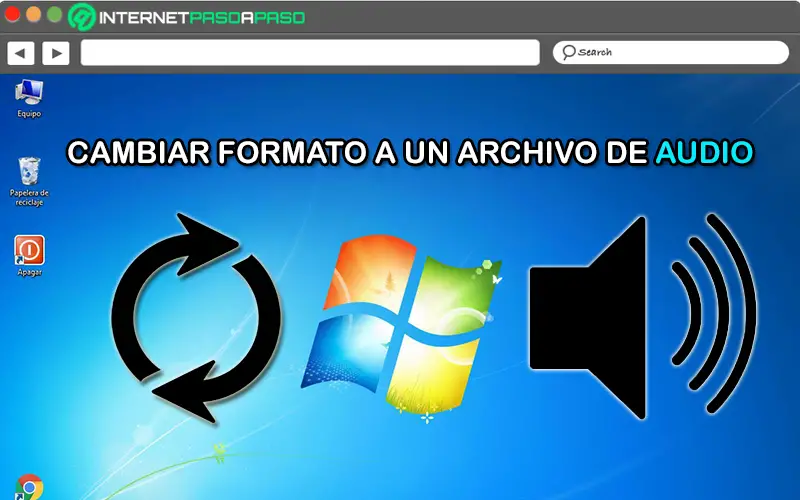Go back with the left arrow button
This screenshot has height=500, width=800.
[x=20, y=53]
